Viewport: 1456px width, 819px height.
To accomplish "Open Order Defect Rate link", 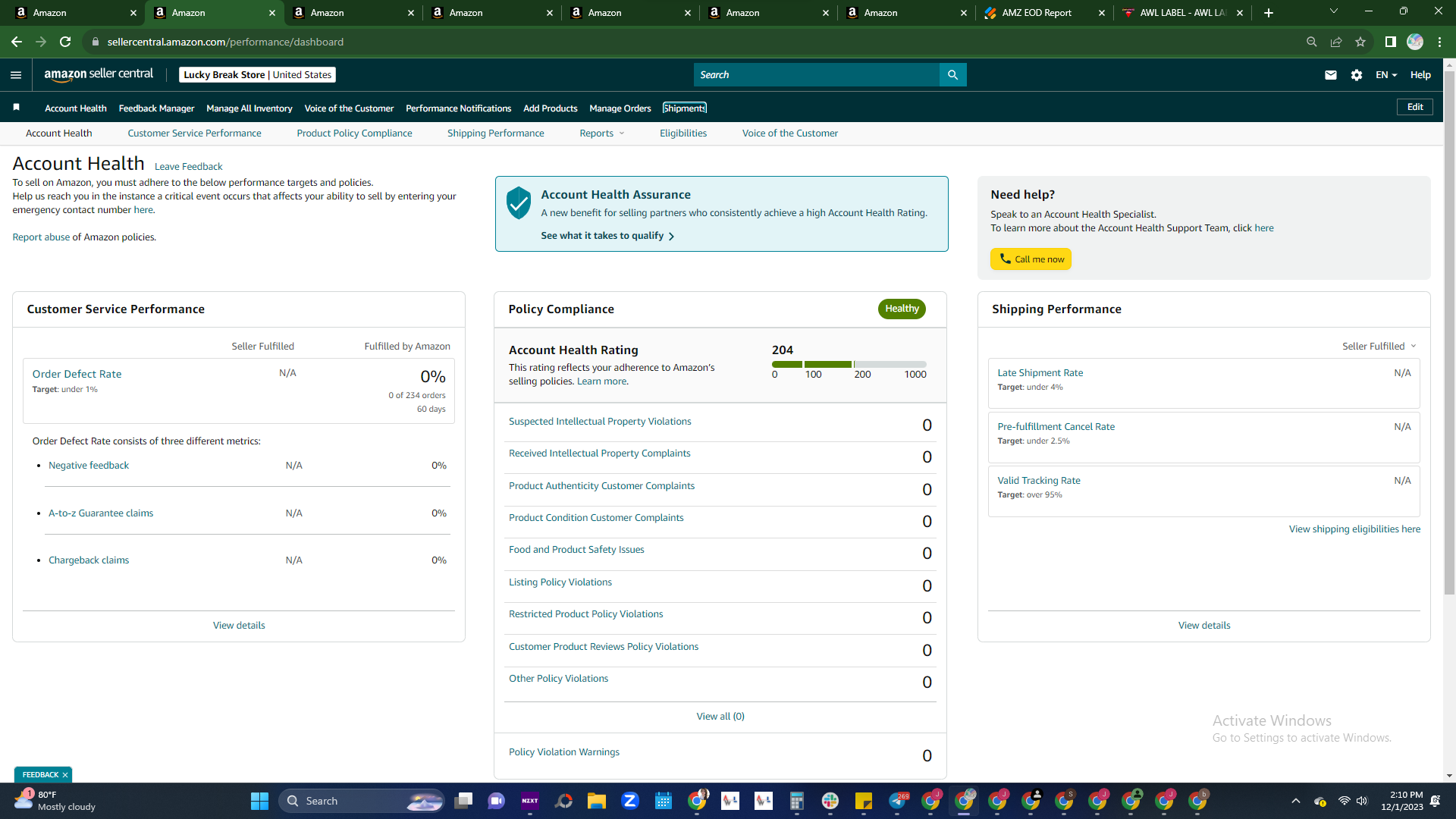I will pyautogui.click(x=77, y=374).
